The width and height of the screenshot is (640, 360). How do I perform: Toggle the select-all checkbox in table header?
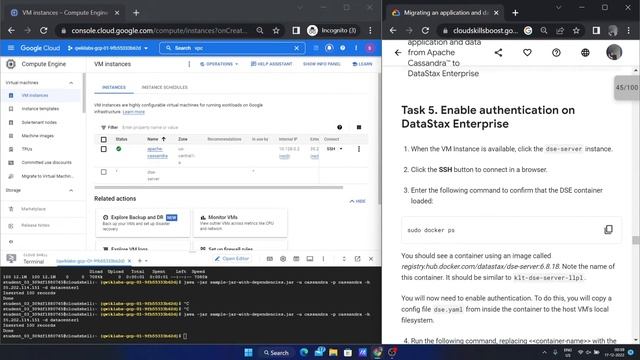click(104, 140)
